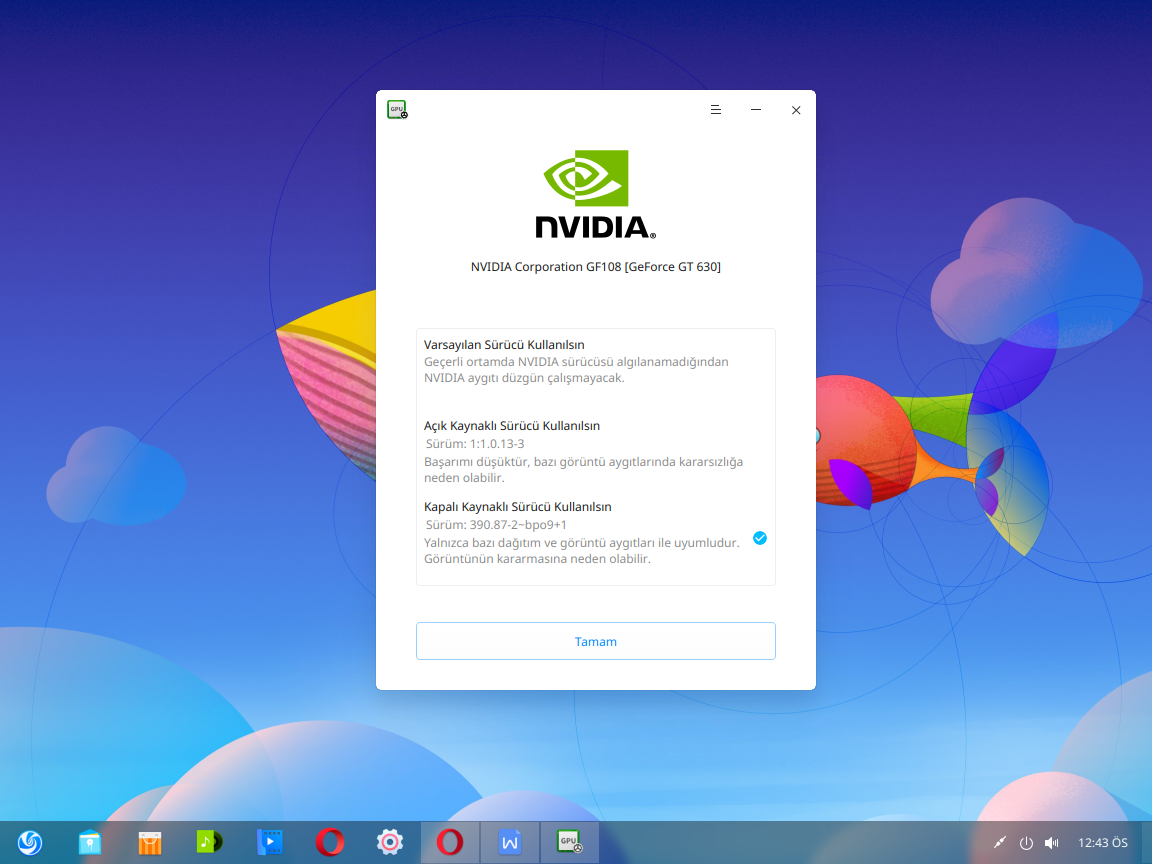
Task: Open the blue file cabinet dock icon
Action: tap(90, 843)
